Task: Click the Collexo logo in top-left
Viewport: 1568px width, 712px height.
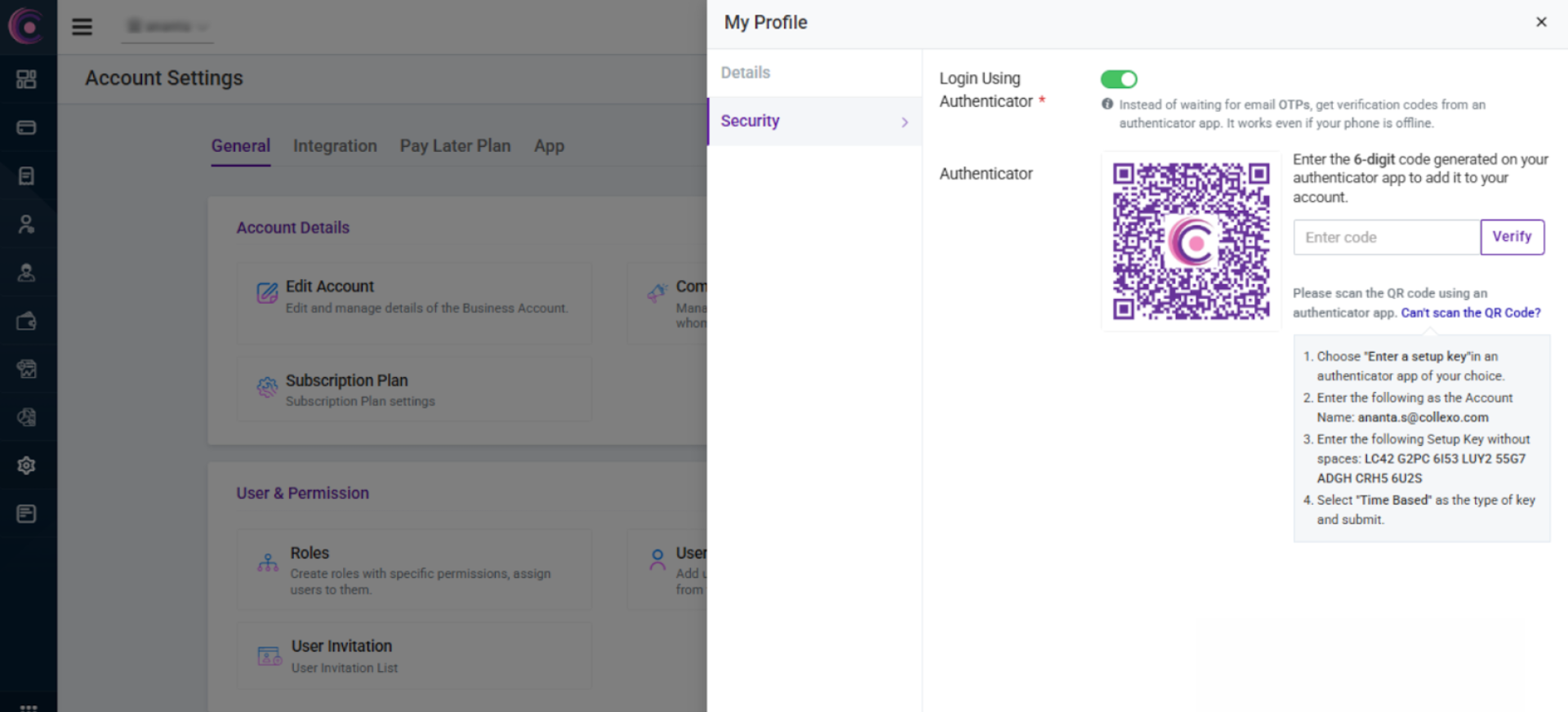Action: click(27, 27)
